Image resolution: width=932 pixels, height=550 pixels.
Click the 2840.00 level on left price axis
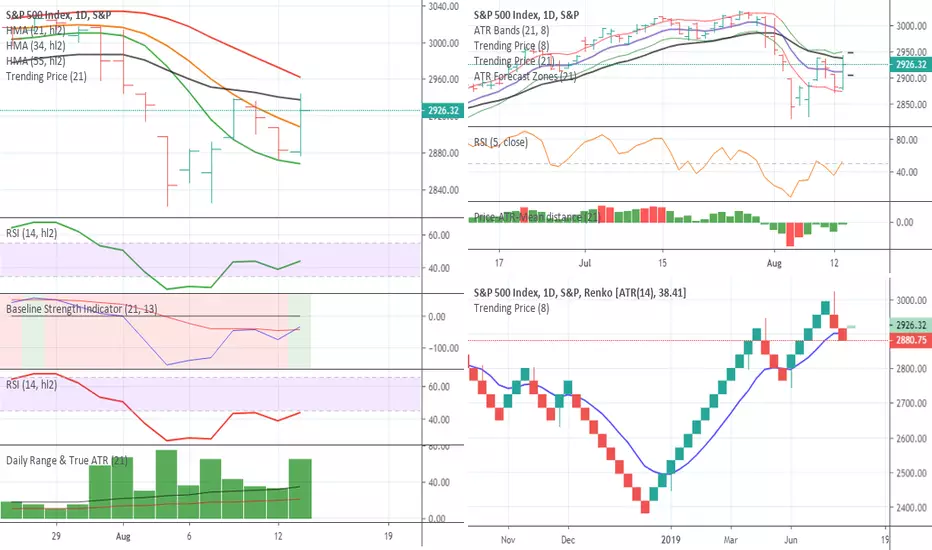[443, 190]
